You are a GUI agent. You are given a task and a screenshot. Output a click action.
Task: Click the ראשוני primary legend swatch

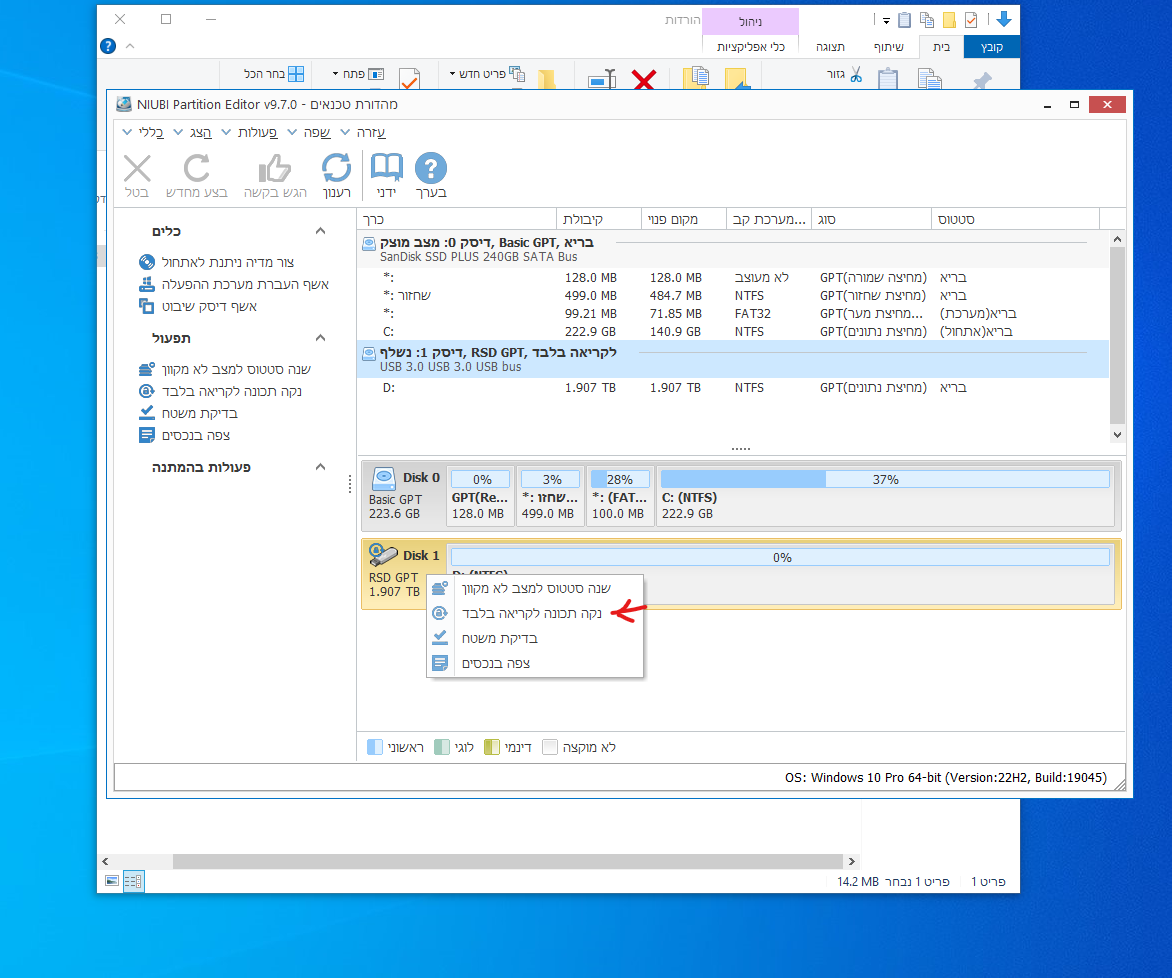click(375, 747)
